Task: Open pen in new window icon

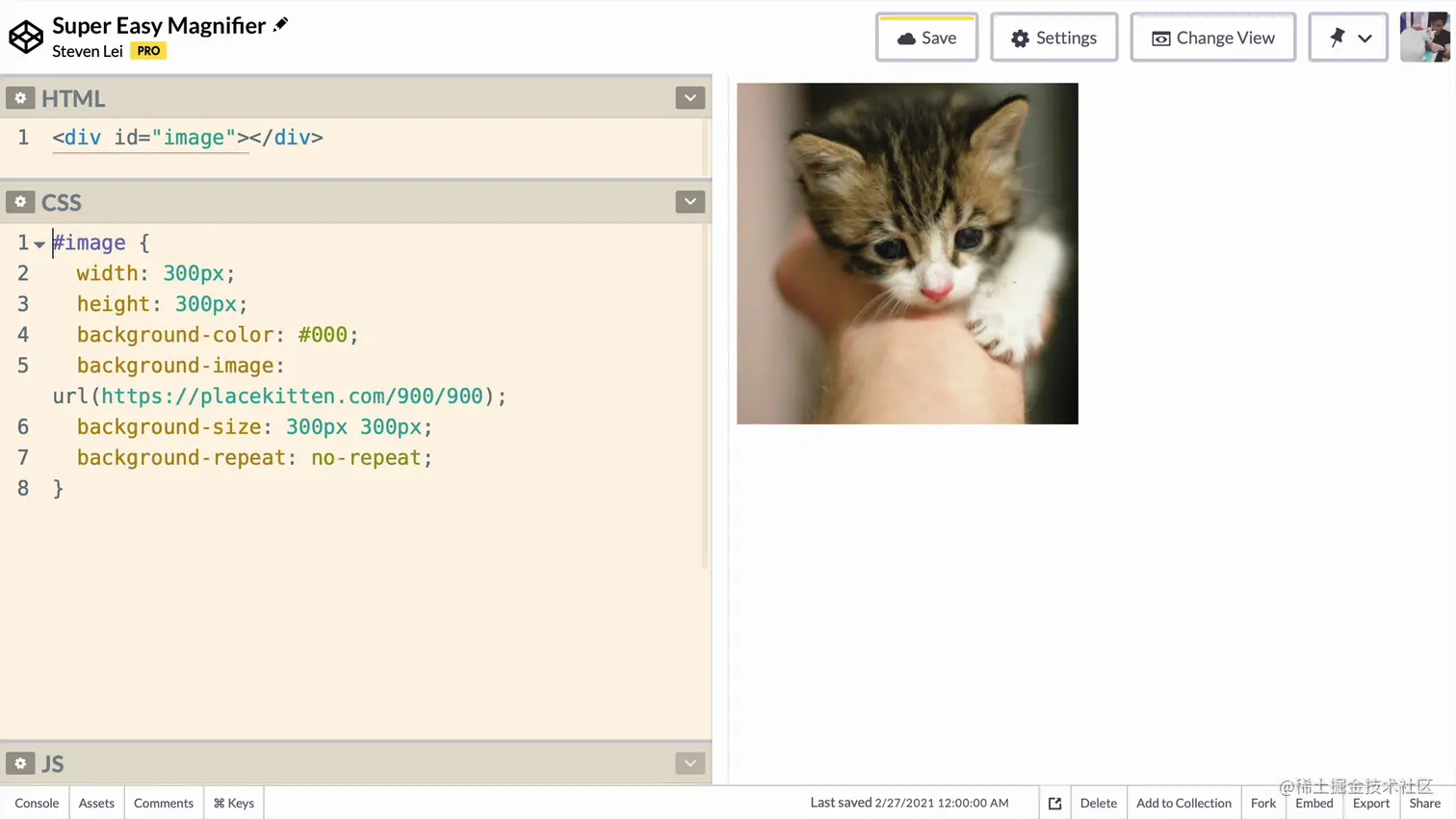Action: click(1054, 803)
